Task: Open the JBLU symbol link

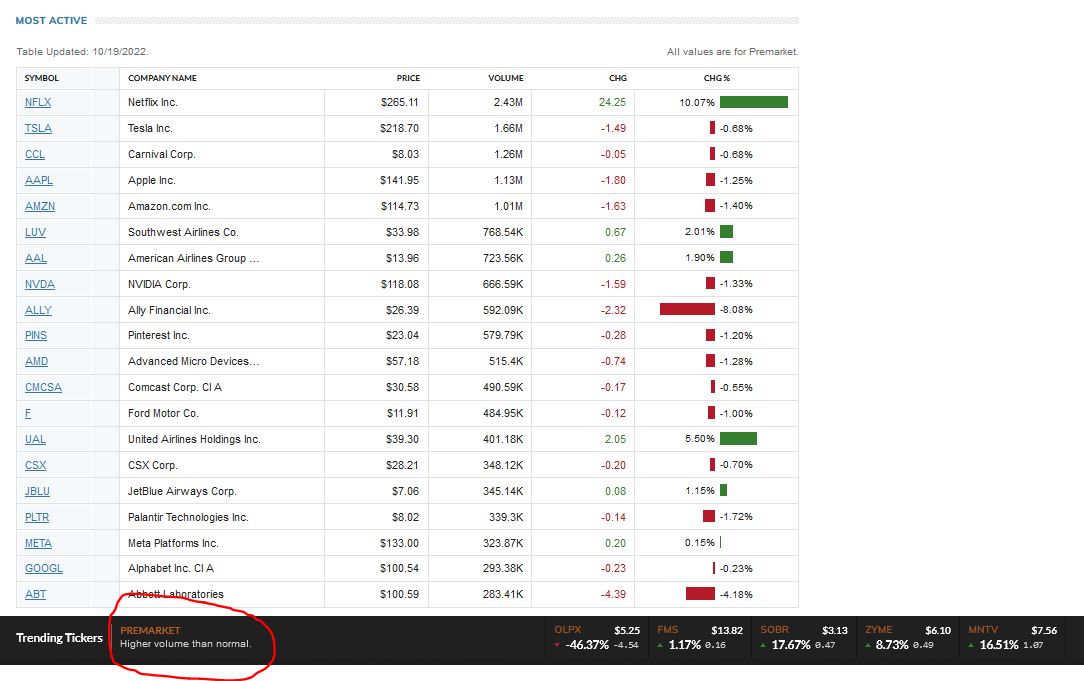Action: click(37, 492)
